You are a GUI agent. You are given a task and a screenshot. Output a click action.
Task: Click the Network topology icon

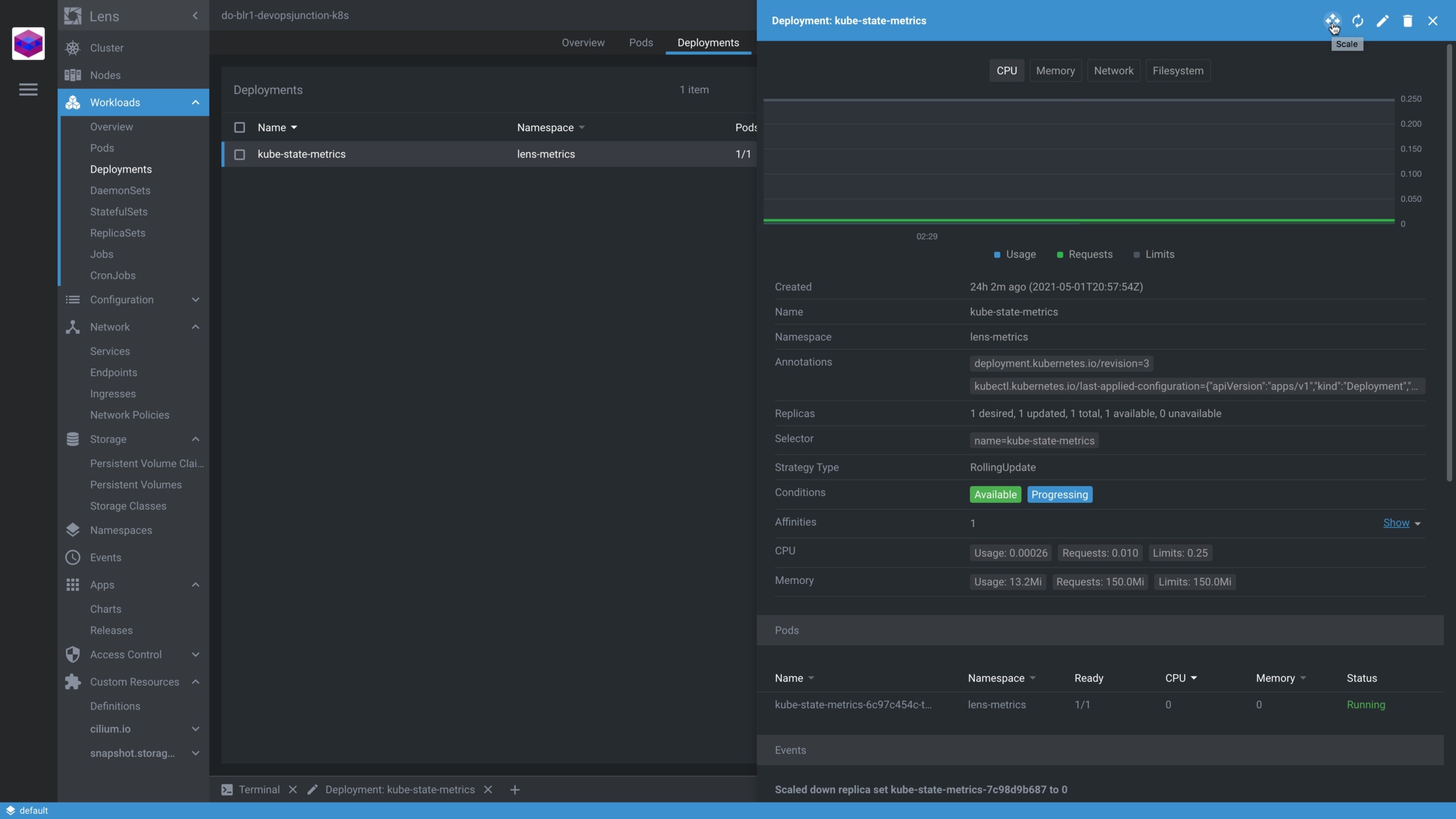(73, 327)
